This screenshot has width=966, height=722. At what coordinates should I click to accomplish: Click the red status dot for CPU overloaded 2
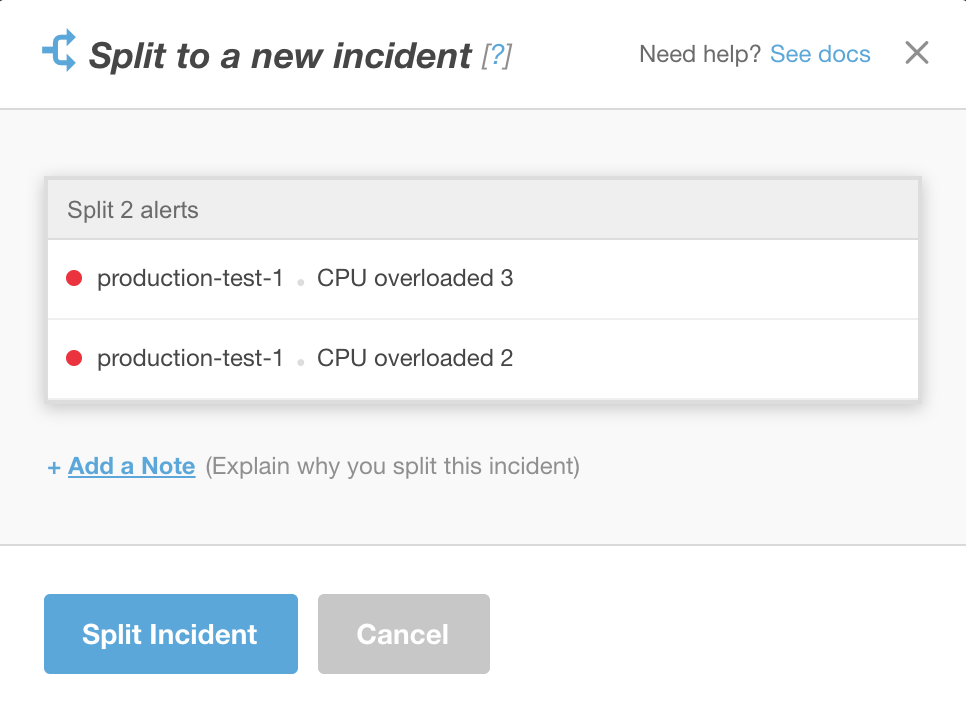click(74, 358)
